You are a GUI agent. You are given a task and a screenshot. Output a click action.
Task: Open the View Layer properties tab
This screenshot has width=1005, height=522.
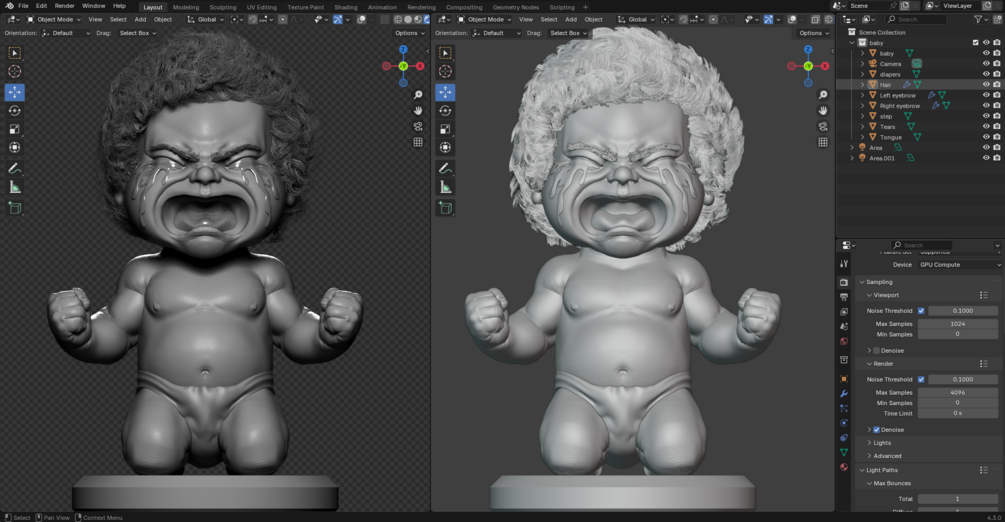[844, 312]
